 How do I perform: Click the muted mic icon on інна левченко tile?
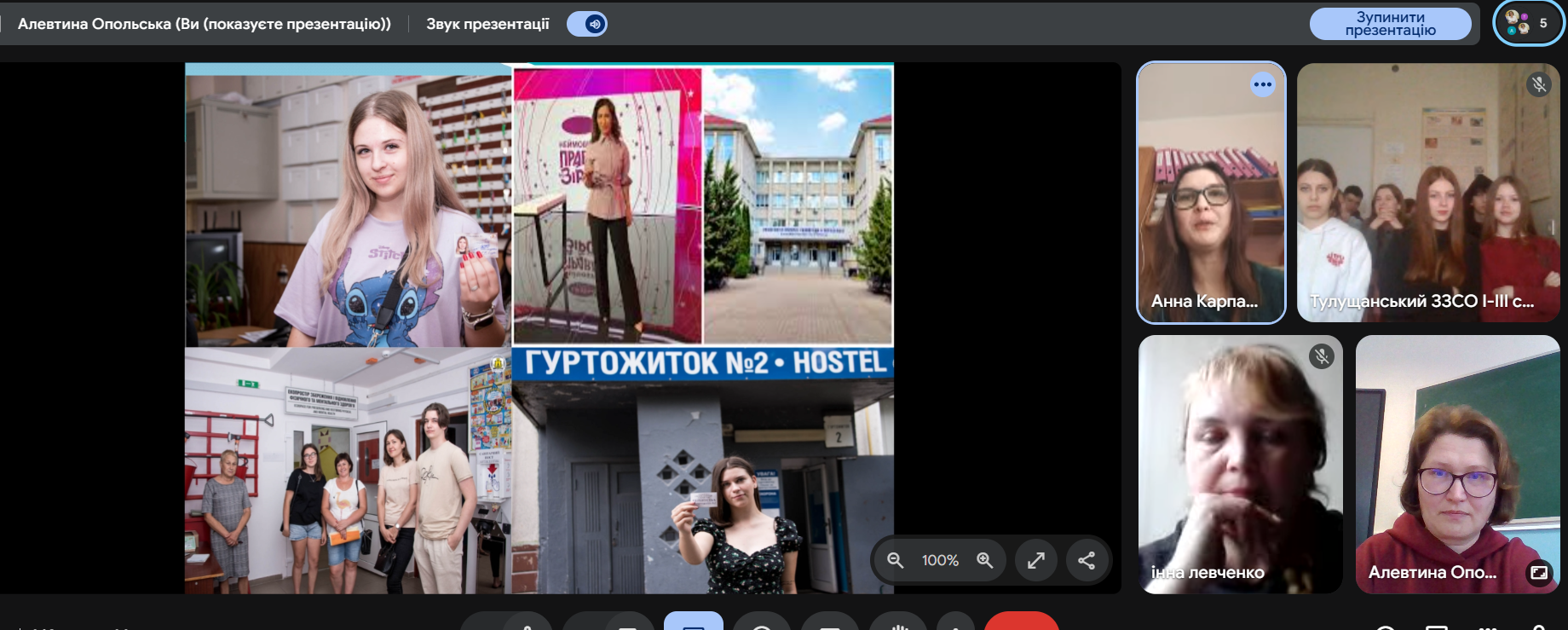(1321, 356)
